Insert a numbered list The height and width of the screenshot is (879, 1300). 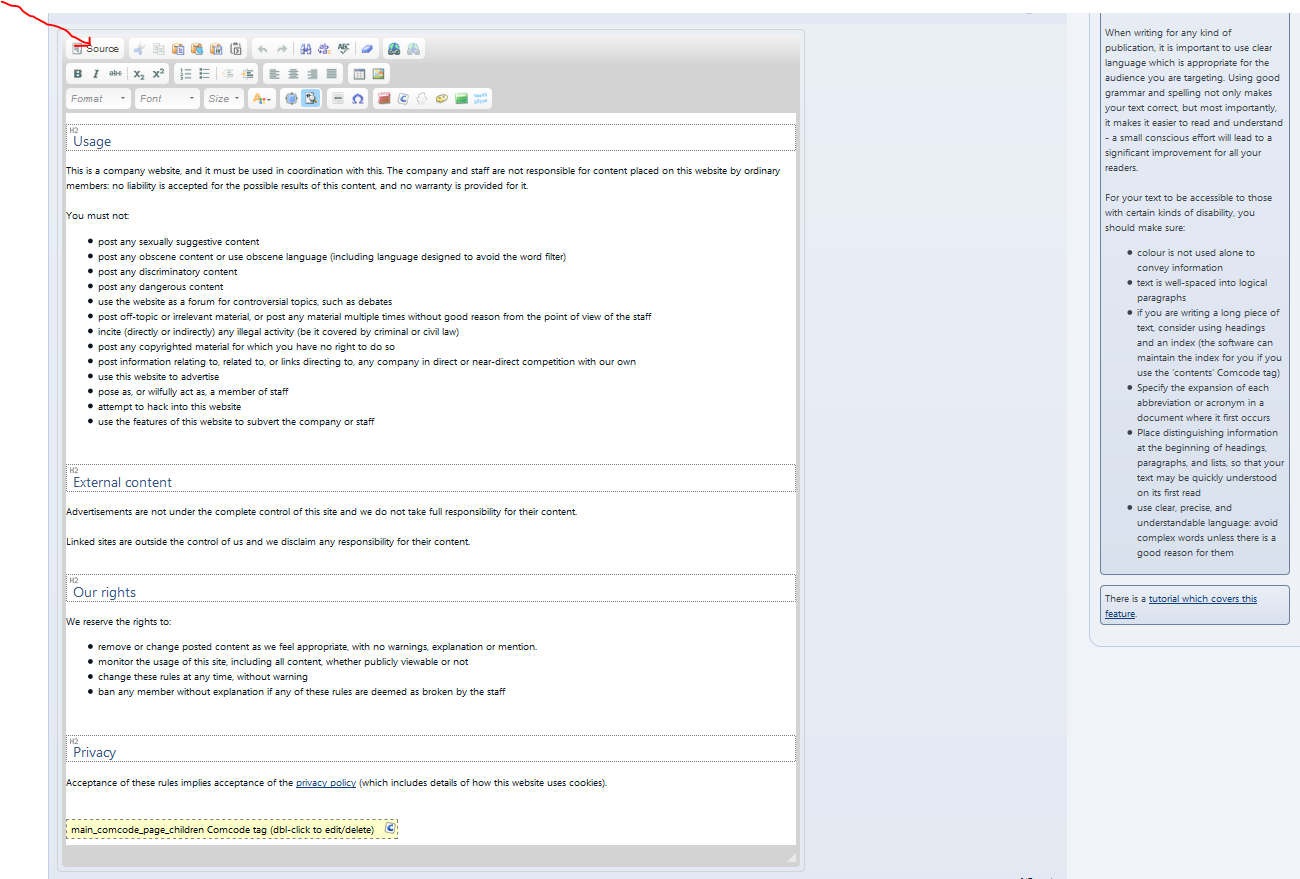click(185, 74)
